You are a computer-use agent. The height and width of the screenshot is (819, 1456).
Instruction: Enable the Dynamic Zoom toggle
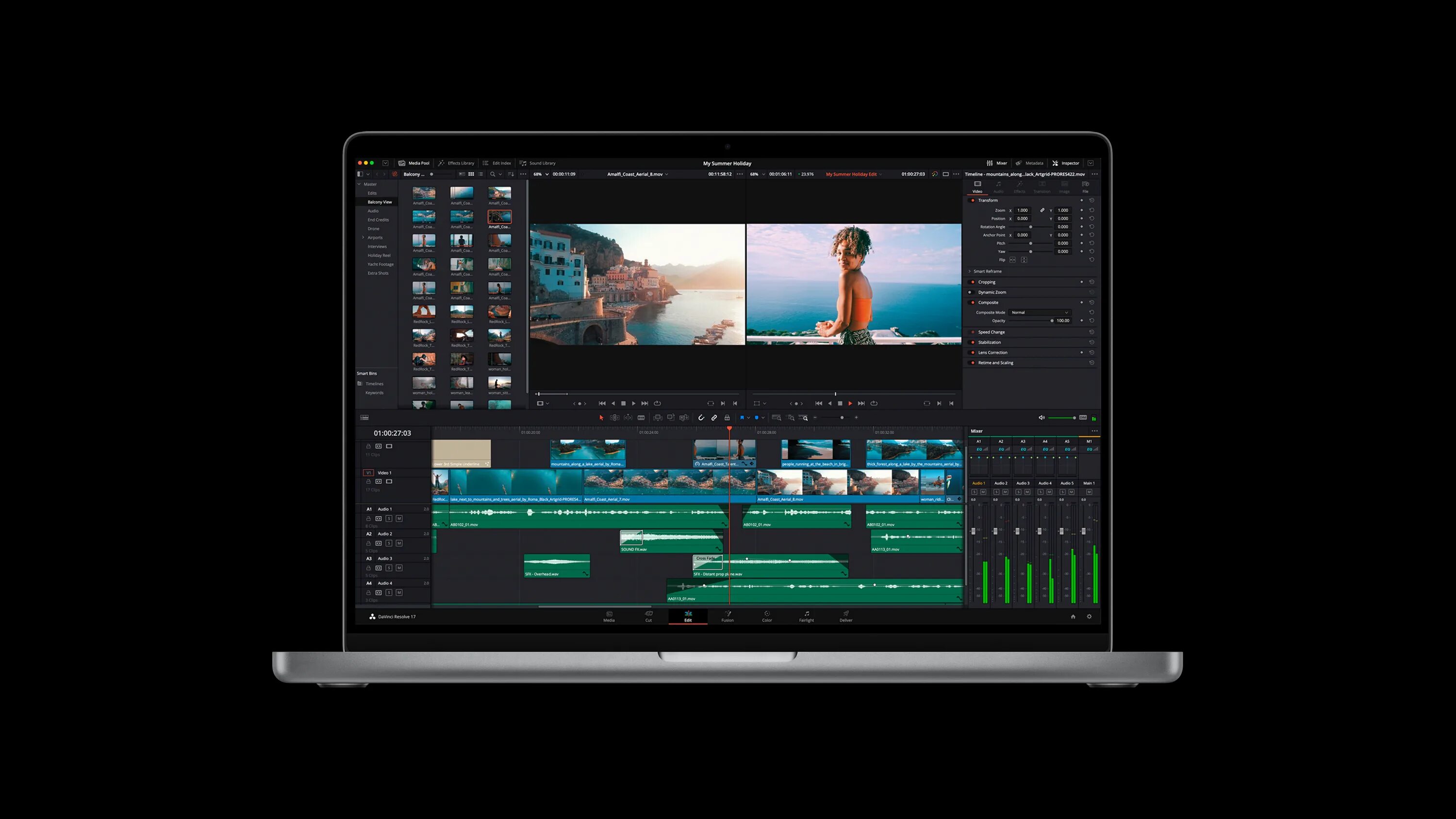971,292
